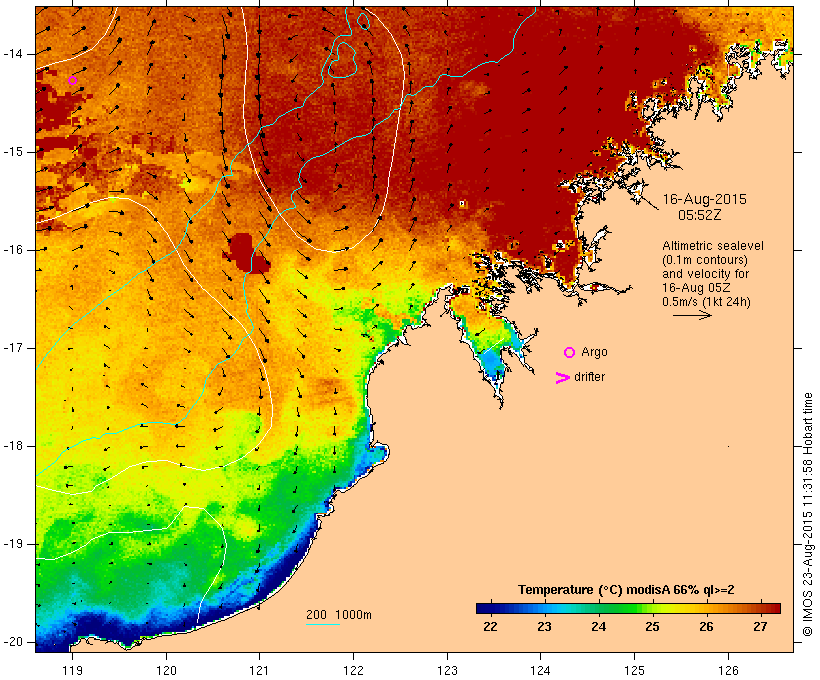Click the "drifter" legend label
Image resolution: width=820 pixels, height=680 pixels.
[x=589, y=377]
